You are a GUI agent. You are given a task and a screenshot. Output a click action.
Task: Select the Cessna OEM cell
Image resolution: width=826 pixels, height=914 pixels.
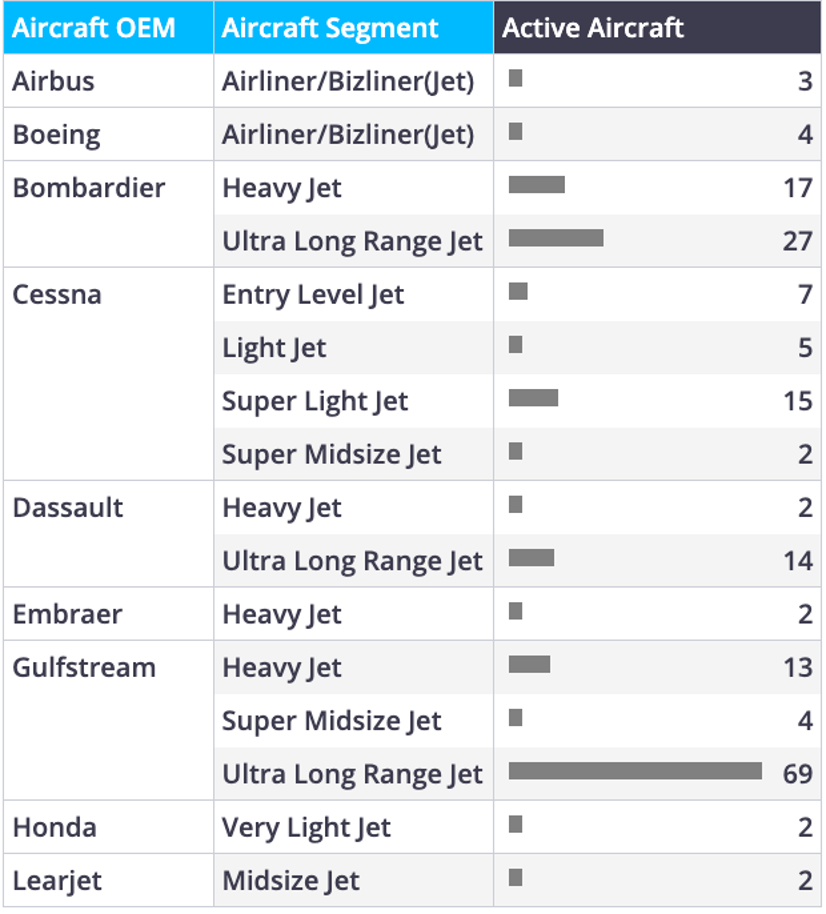tap(108, 374)
